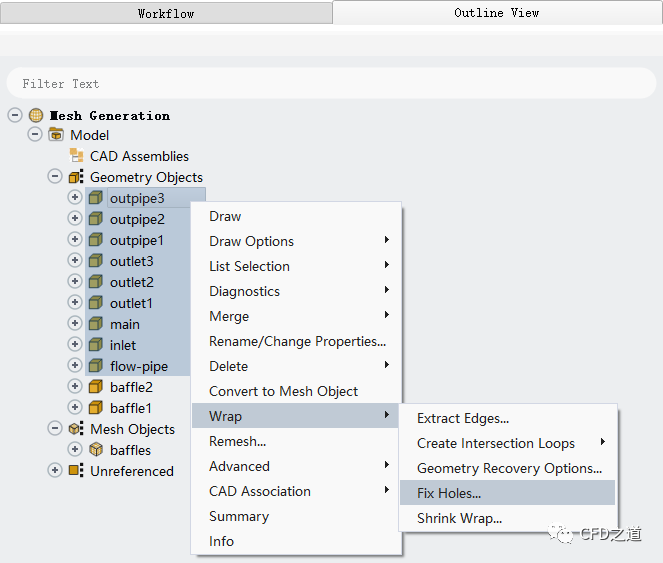Click the Filter Text input field
663x563 pixels.
click(x=330, y=84)
